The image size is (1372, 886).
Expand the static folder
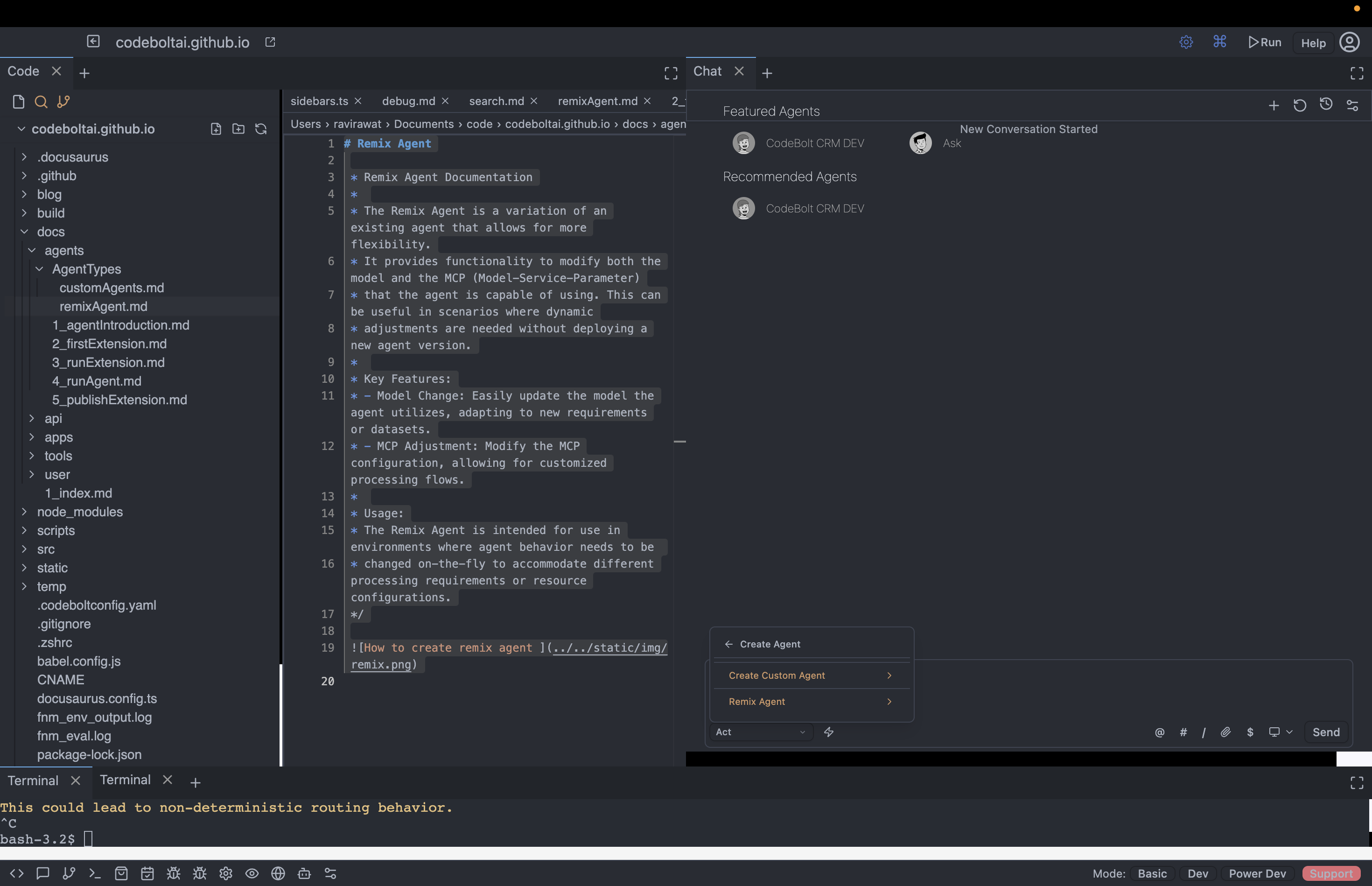click(24, 567)
